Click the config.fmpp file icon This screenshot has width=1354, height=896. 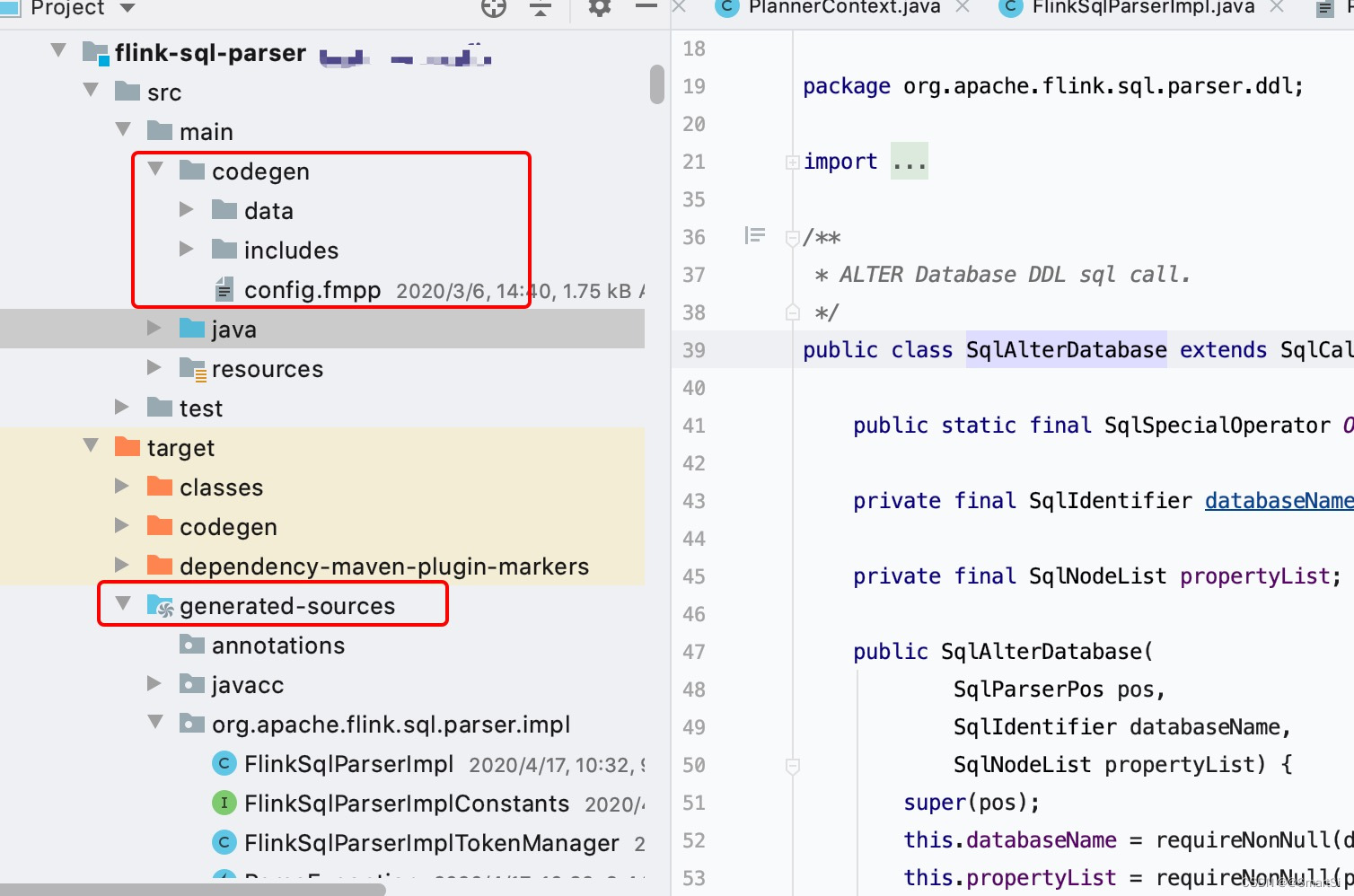tap(224, 289)
